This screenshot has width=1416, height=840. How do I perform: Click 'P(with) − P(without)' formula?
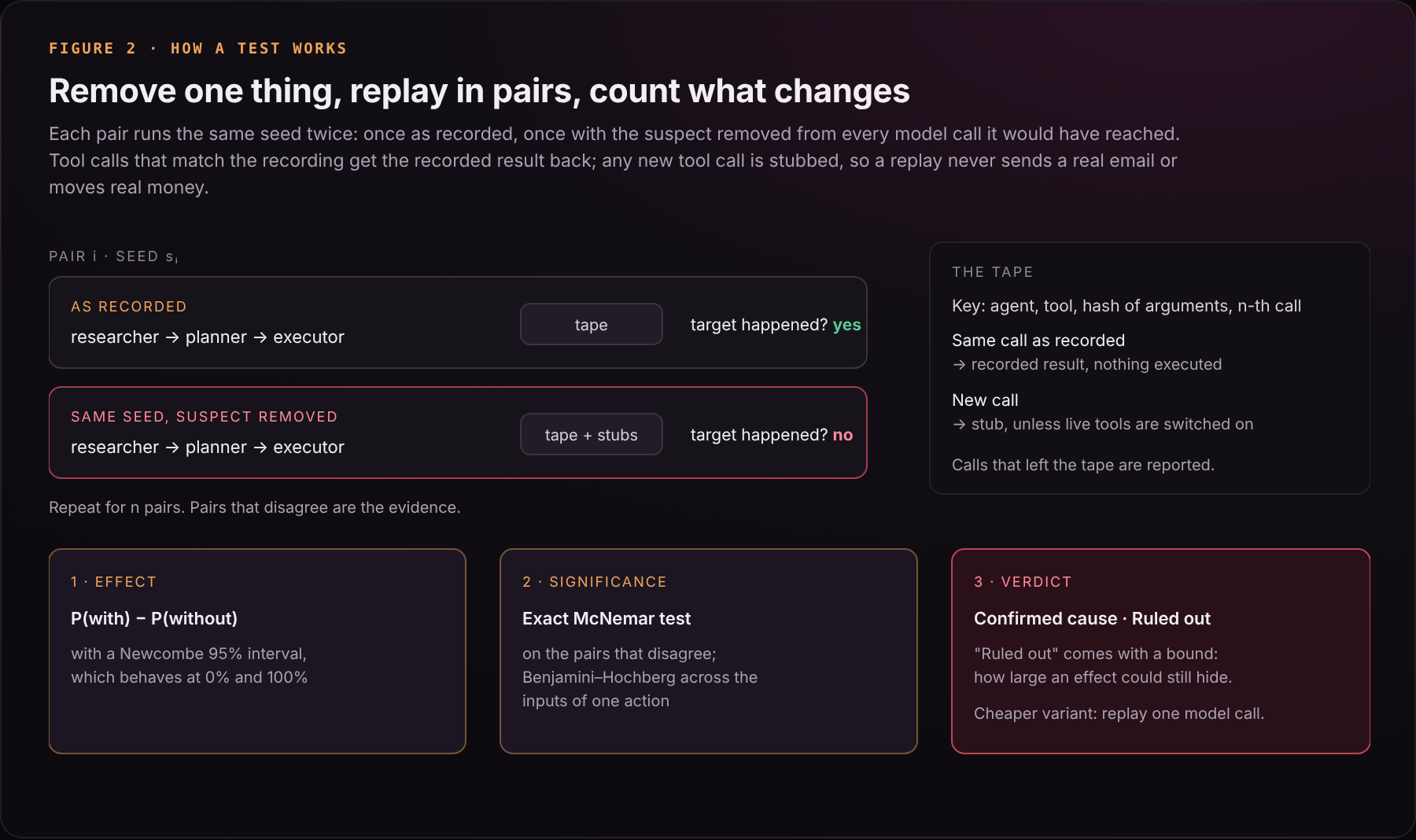click(x=154, y=619)
